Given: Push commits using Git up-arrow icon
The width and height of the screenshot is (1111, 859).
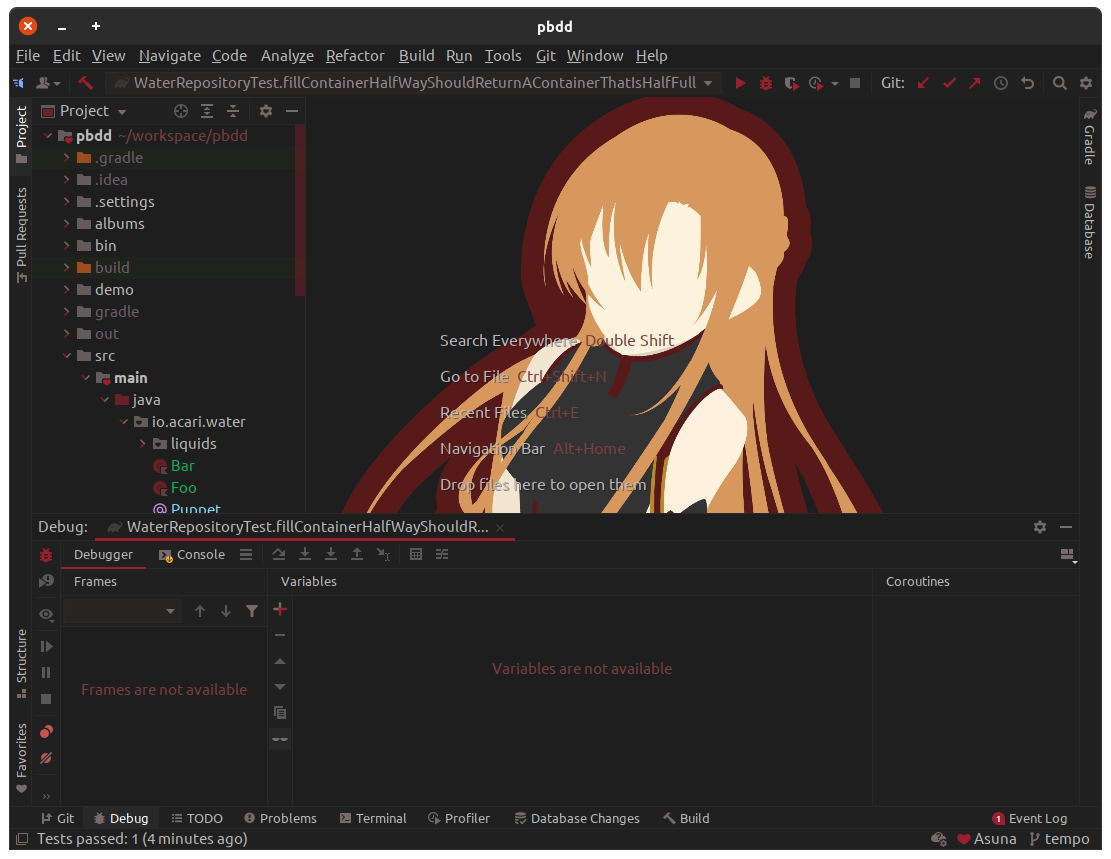Looking at the screenshot, I should pyautogui.click(x=975, y=83).
